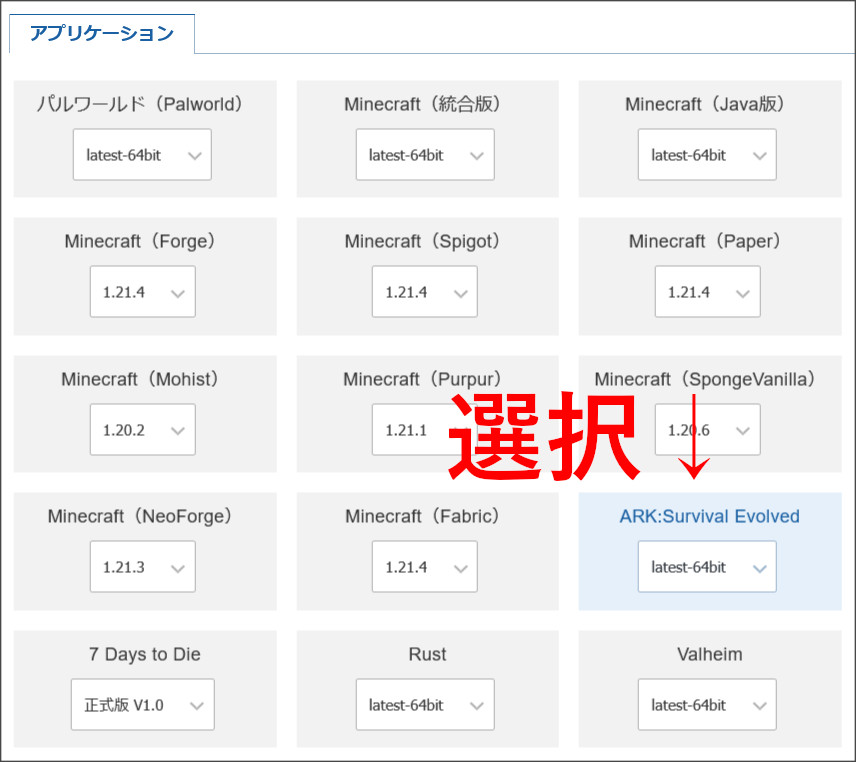Open the Minecraft（NeoForge） 1.21.3 dropdown
The height and width of the screenshot is (762, 856).
pyautogui.click(x=142, y=567)
